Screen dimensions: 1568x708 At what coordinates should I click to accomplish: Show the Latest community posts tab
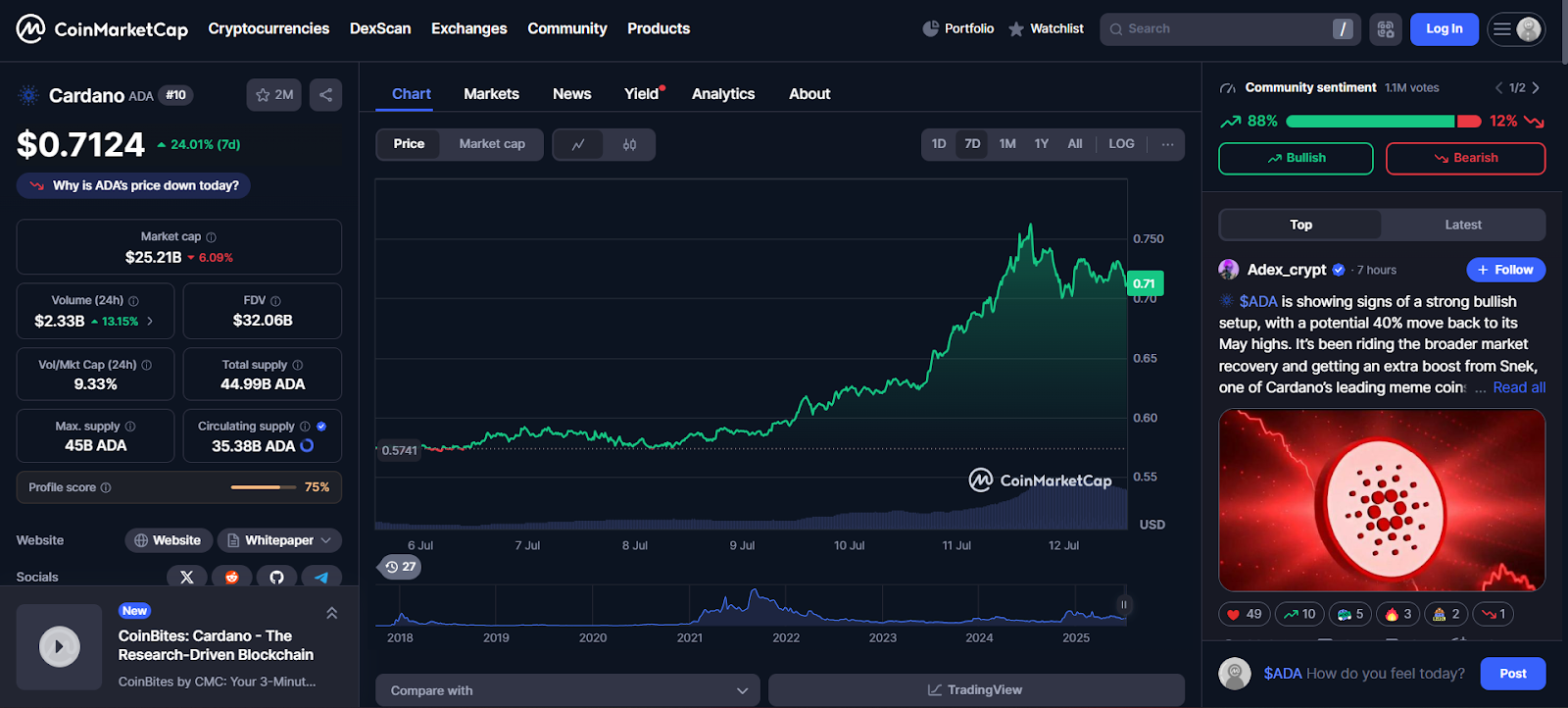1463,225
